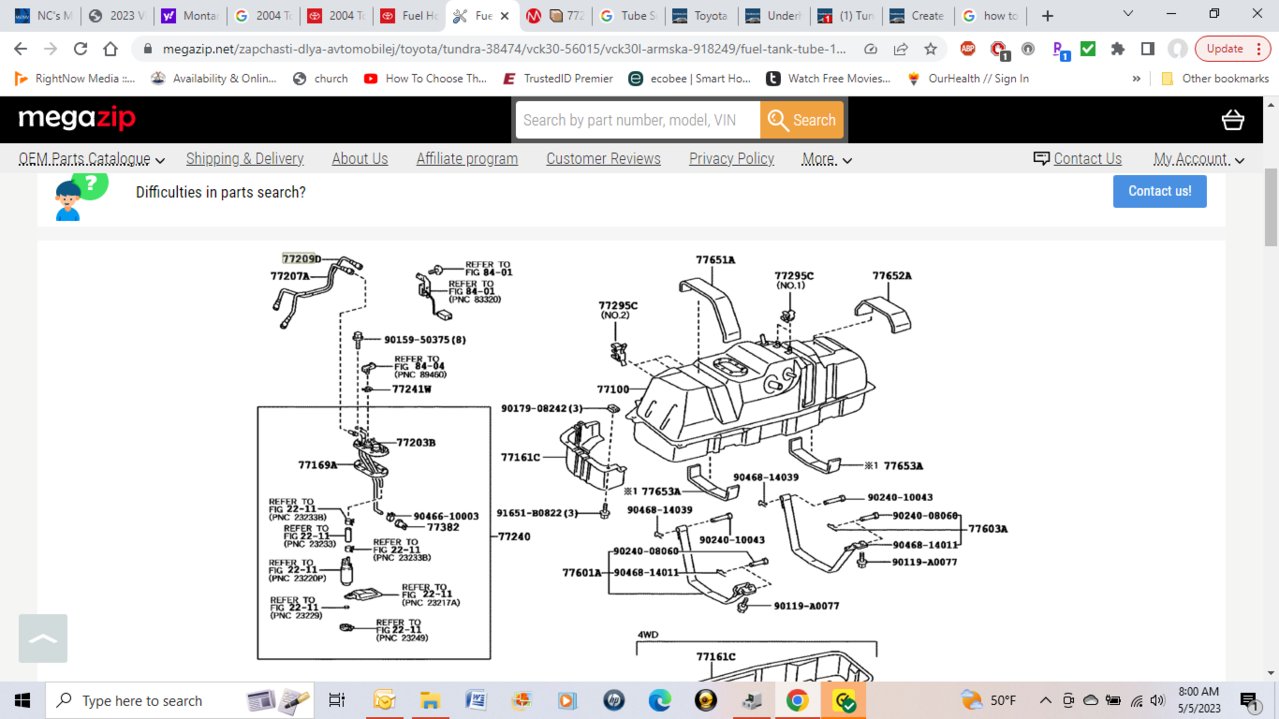This screenshot has height=719, width=1279.
Task: Open the Windows notification center
Action: coord(1248,700)
